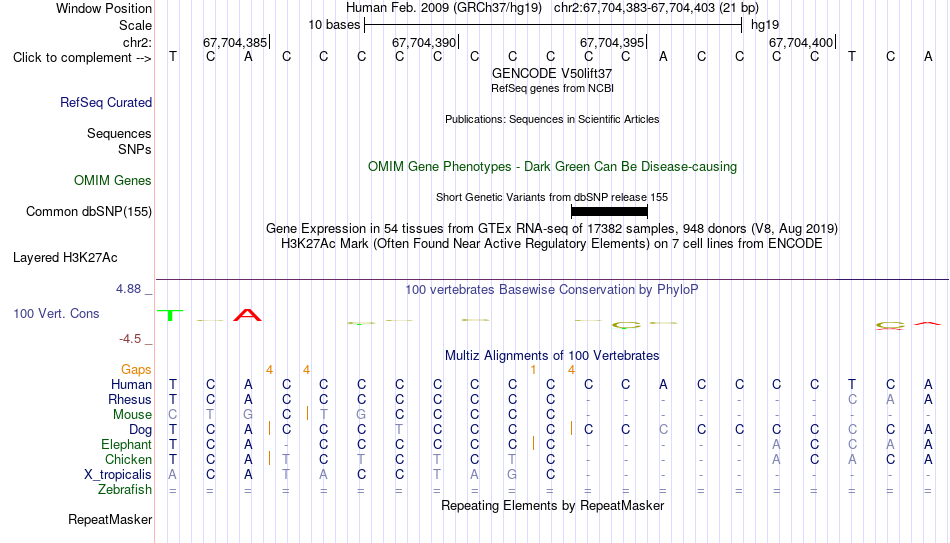
Task: Open the OMIM Genes track label
Action: 112,181
